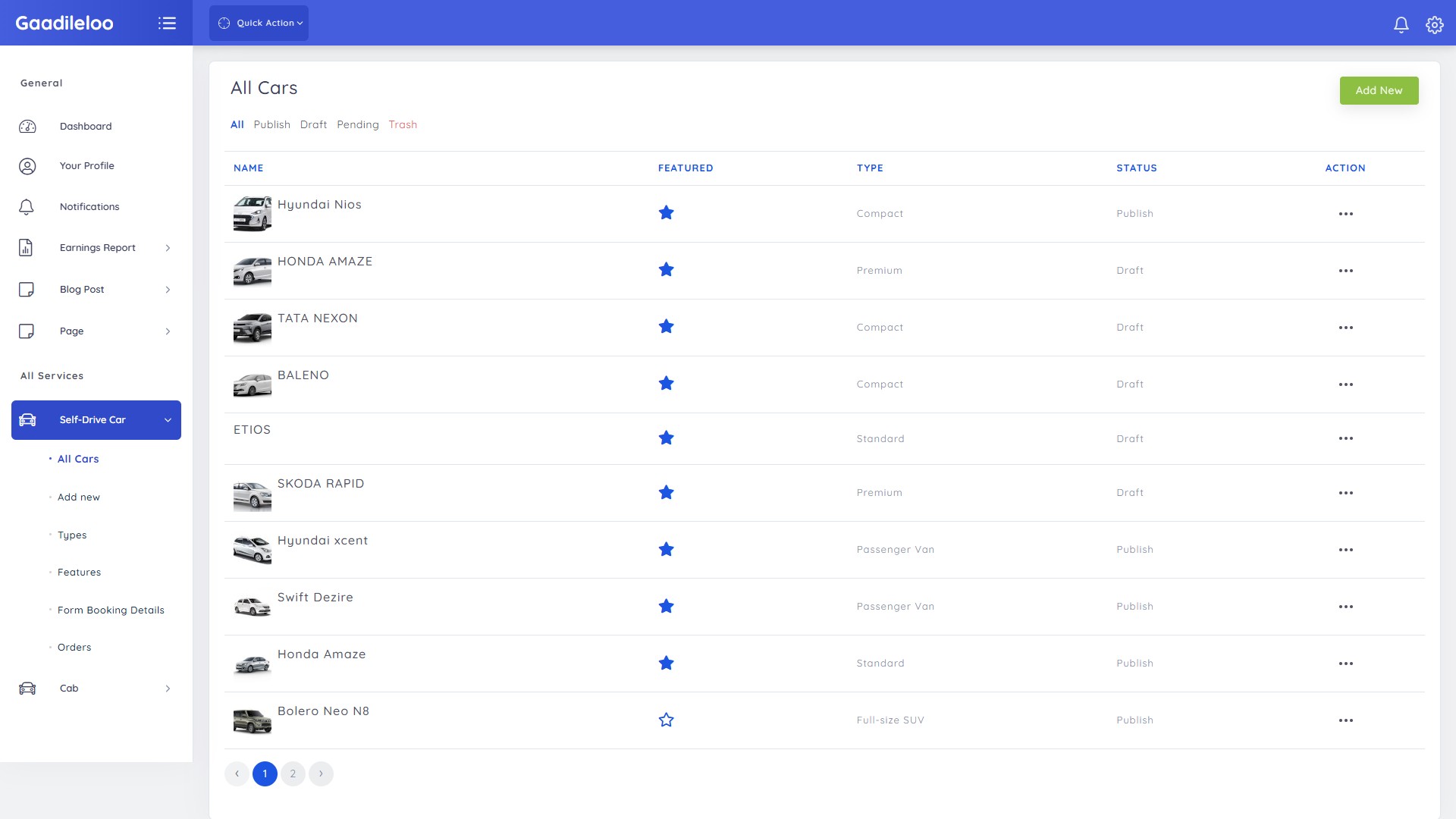Click the Cab car icon
This screenshot has height=819, width=1456.
(x=27, y=689)
